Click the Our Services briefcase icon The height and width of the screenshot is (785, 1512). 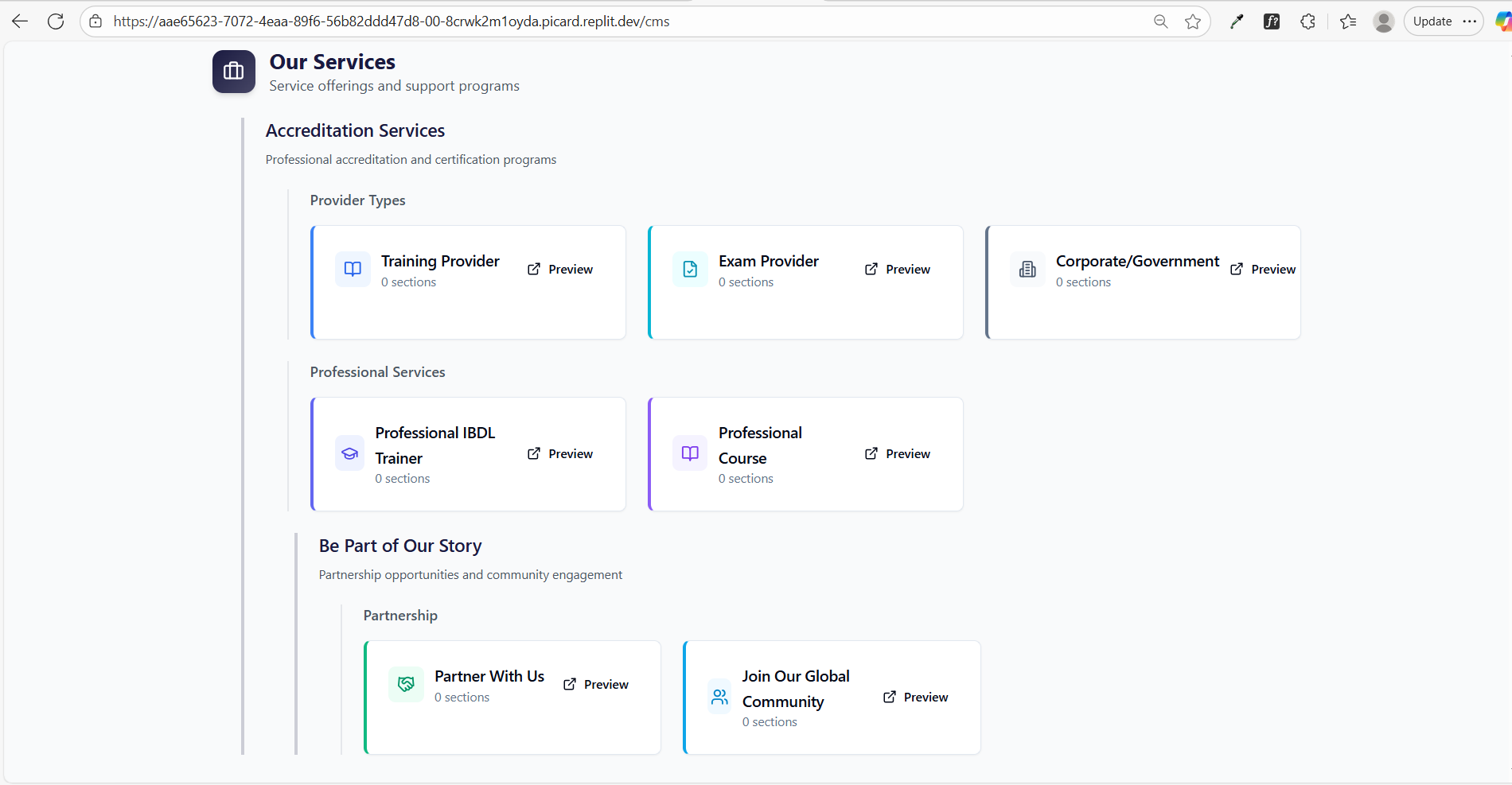[233, 72]
